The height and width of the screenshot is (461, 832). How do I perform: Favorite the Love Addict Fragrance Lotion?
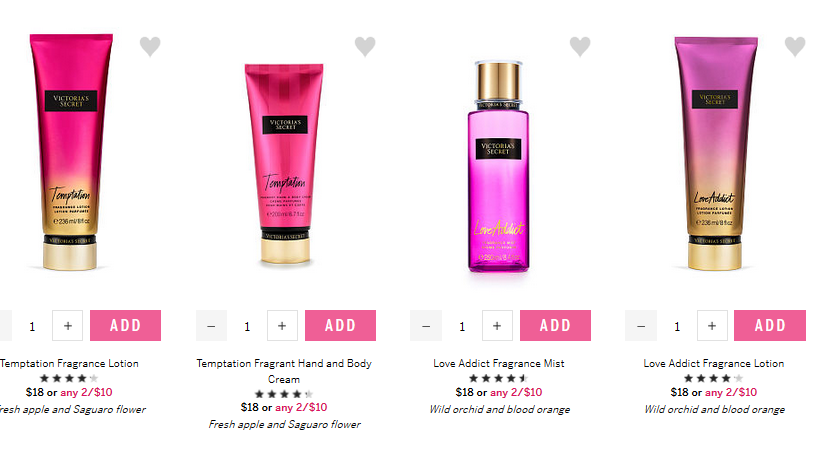pos(795,46)
